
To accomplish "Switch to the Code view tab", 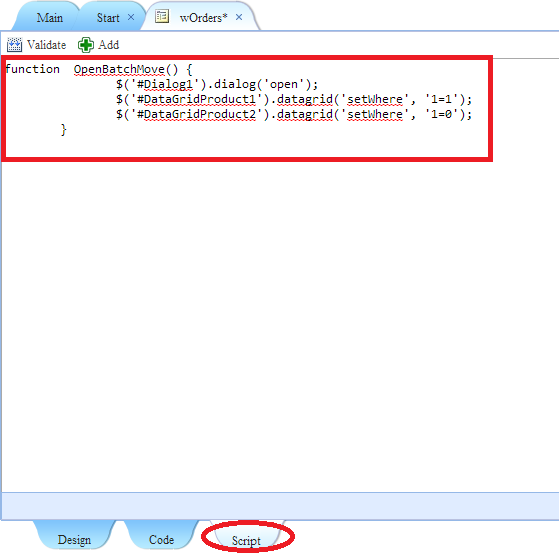I will coord(161,539).
